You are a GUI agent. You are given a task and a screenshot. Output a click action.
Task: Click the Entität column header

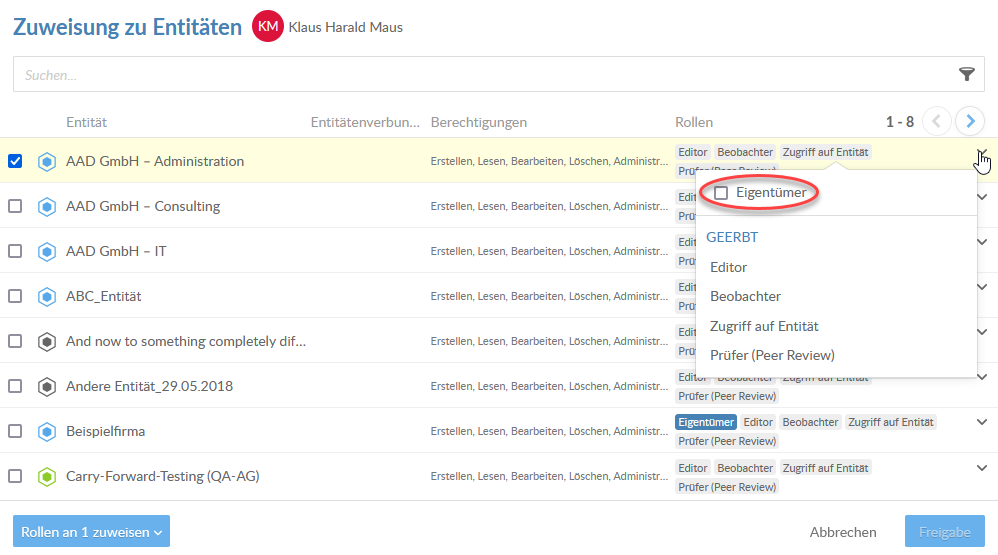(87, 122)
